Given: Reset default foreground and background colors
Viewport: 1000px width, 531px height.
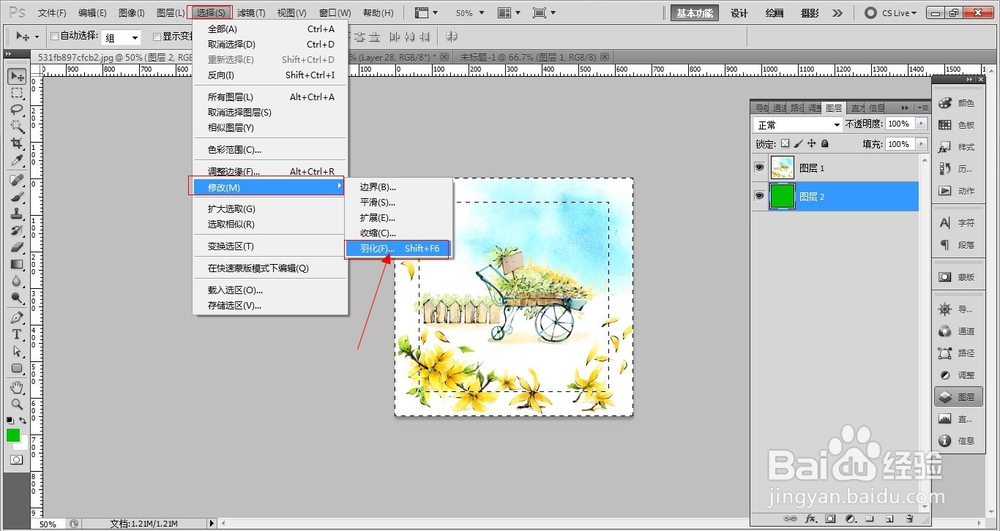Looking at the screenshot, I should tap(10, 421).
